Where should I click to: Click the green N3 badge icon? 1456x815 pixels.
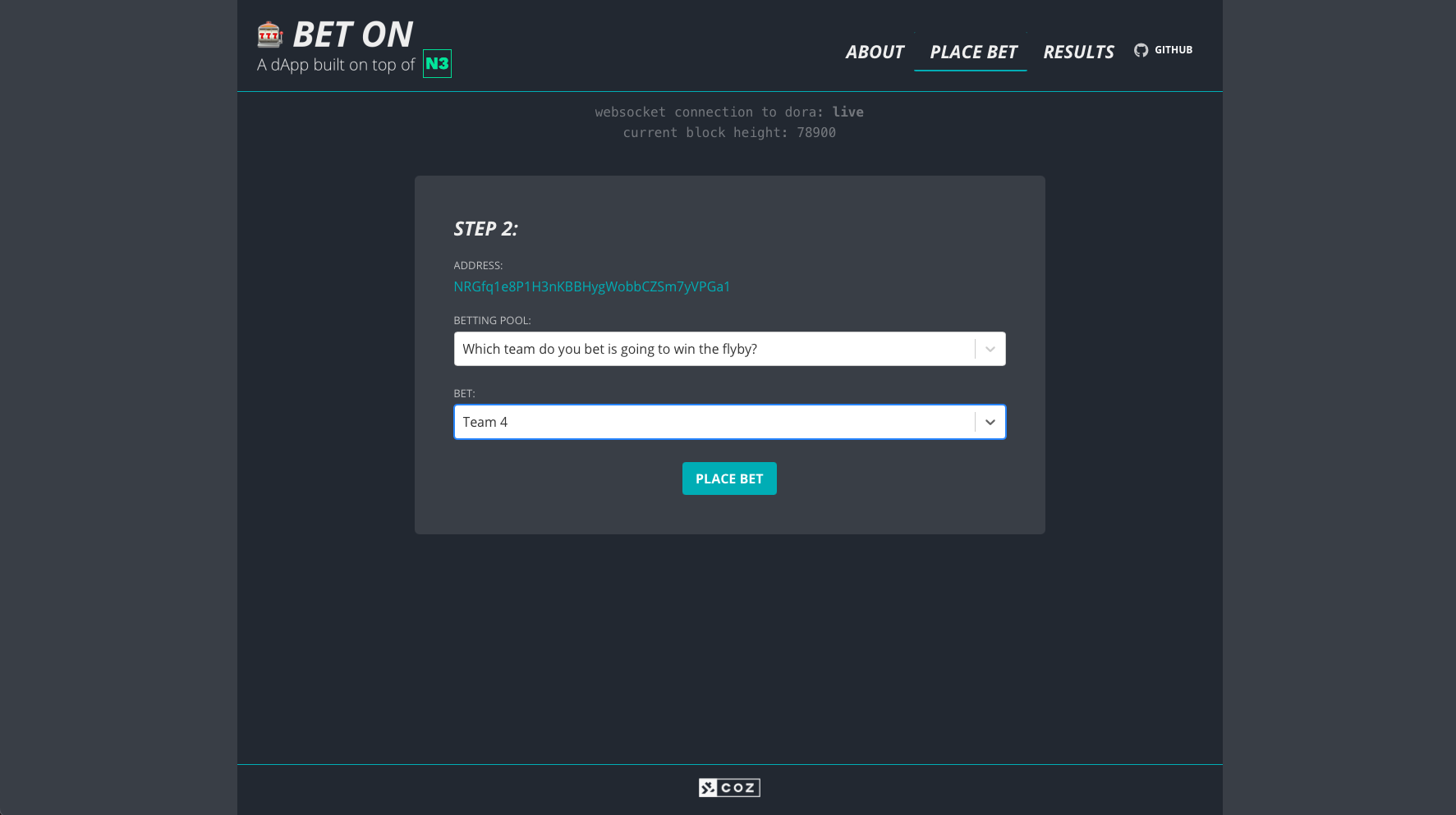coord(437,64)
